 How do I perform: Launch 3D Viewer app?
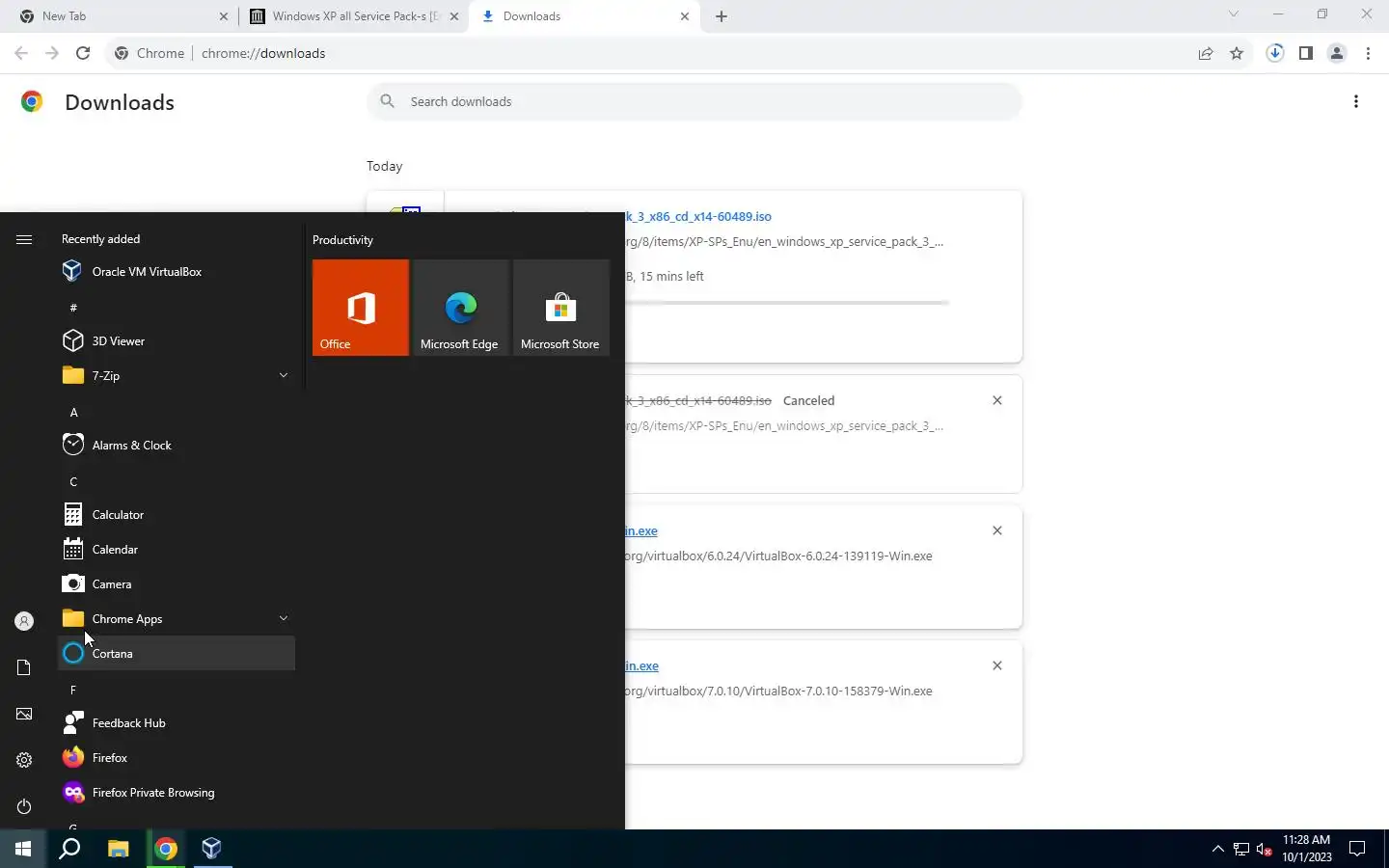[x=177, y=341]
